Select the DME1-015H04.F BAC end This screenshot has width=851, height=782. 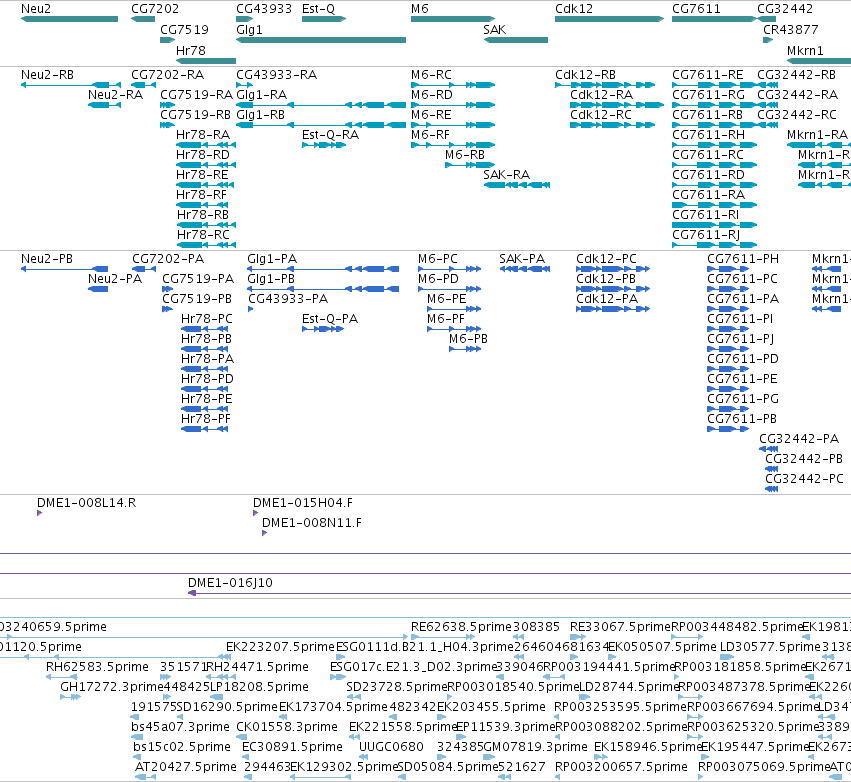click(x=256, y=513)
